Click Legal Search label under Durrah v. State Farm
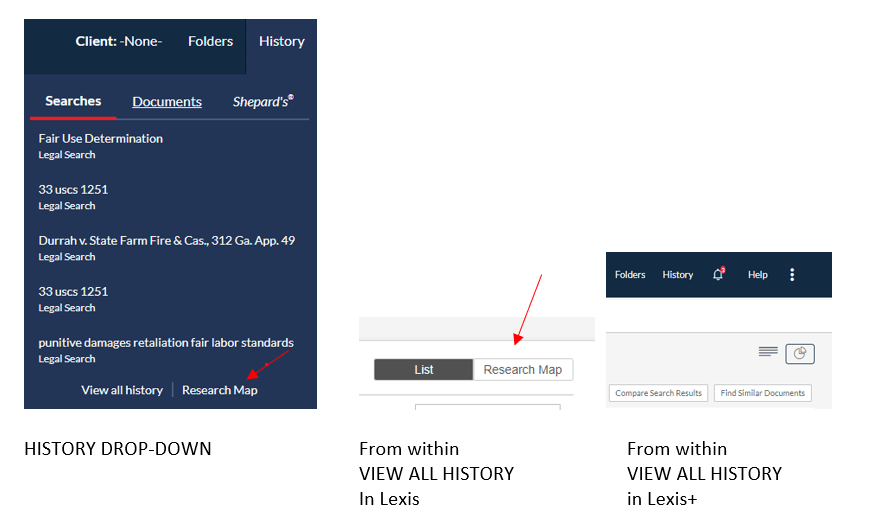The width and height of the screenshot is (888, 514). coord(67,257)
